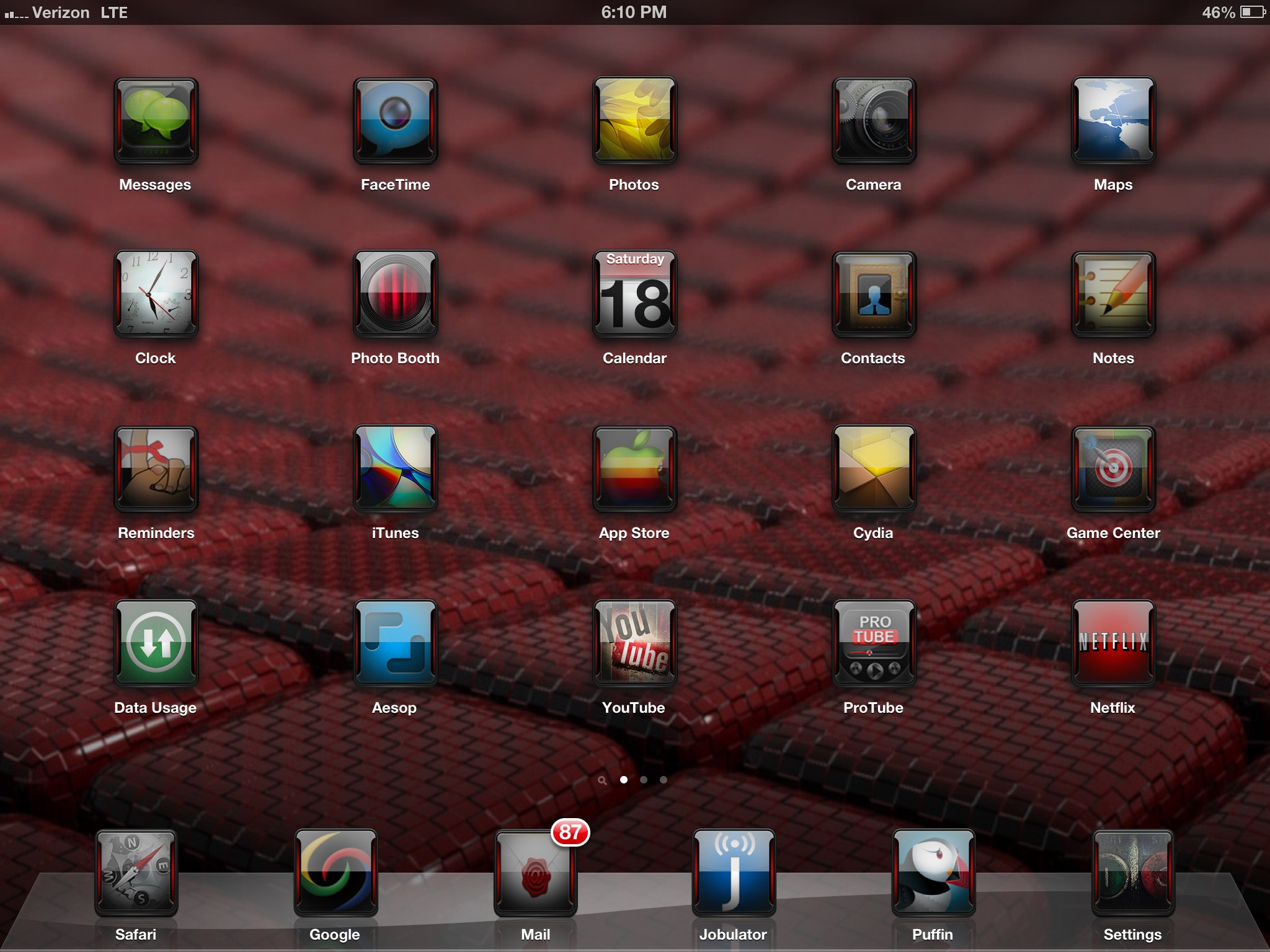Screen dimensions: 1270x952
Task: Tap the third page indicator dot
Action: pyautogui.click(x=664, y=780)
